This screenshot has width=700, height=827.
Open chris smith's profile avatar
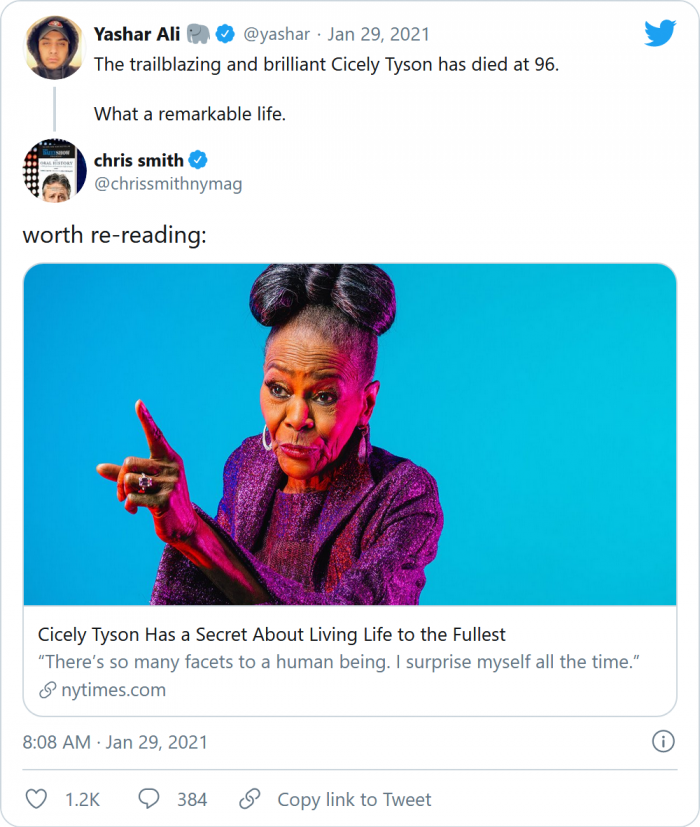pyautogui.click(x=53, y=171)
